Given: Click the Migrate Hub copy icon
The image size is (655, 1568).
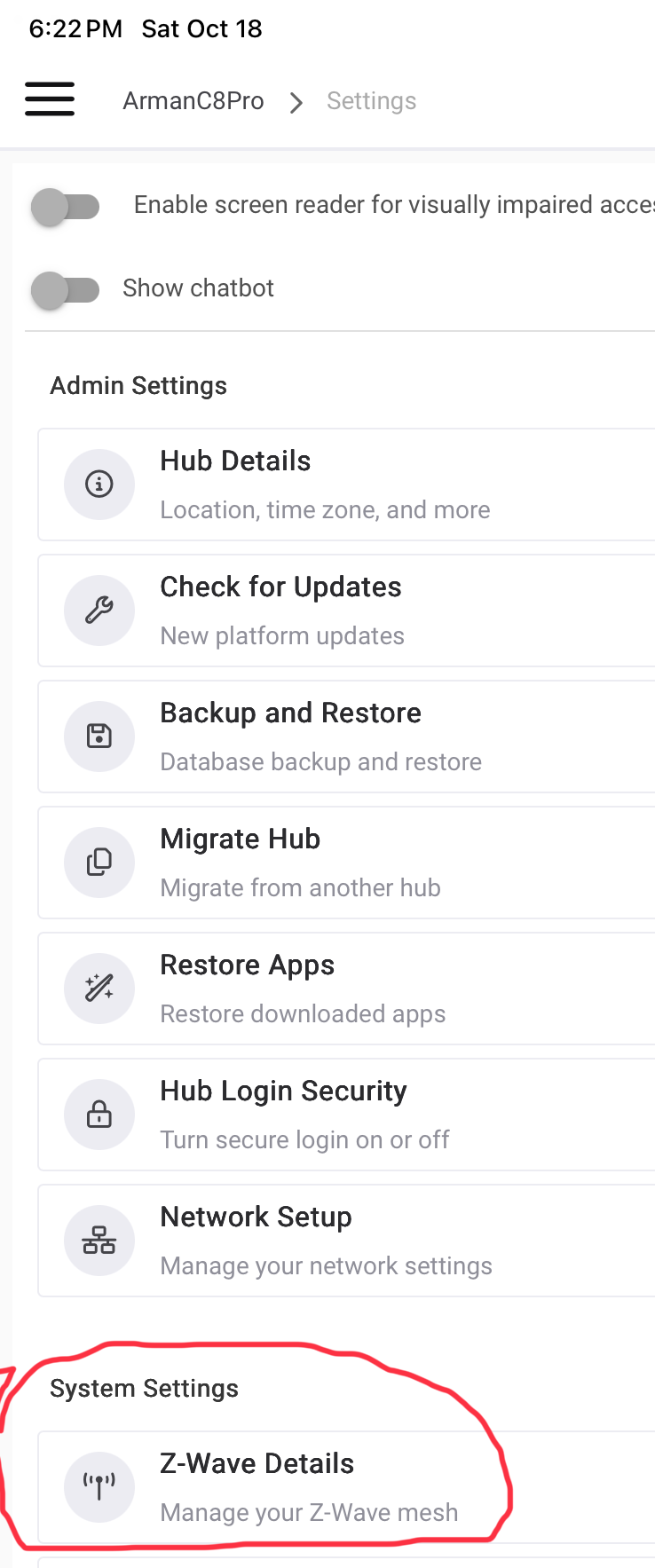Looking at the screenshot, I should point(99,863).
